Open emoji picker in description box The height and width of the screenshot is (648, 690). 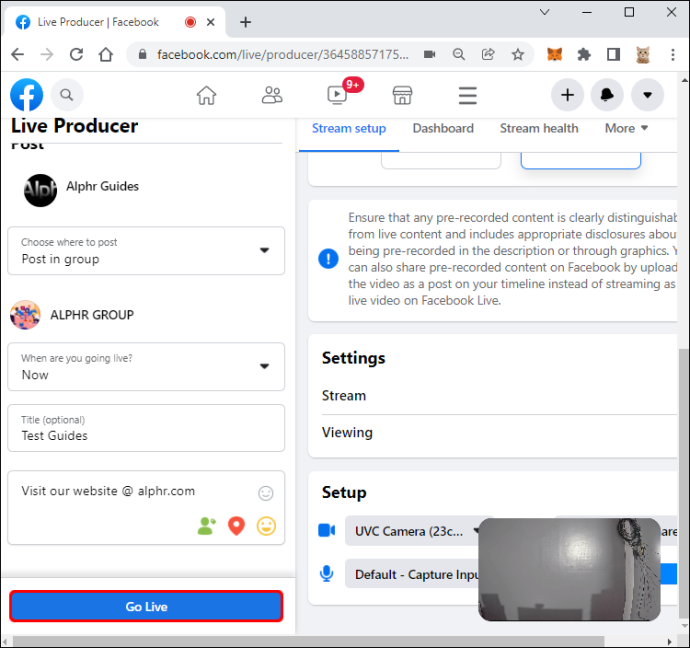coord(265,493)
